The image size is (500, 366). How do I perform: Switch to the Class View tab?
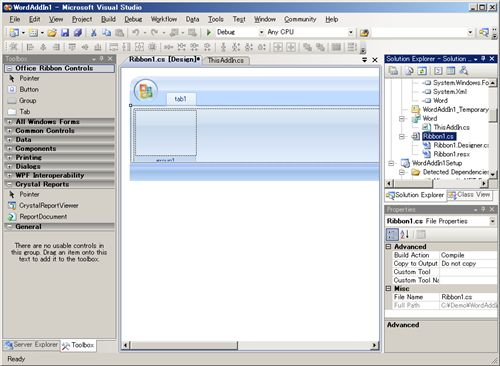tap(469, 195)
